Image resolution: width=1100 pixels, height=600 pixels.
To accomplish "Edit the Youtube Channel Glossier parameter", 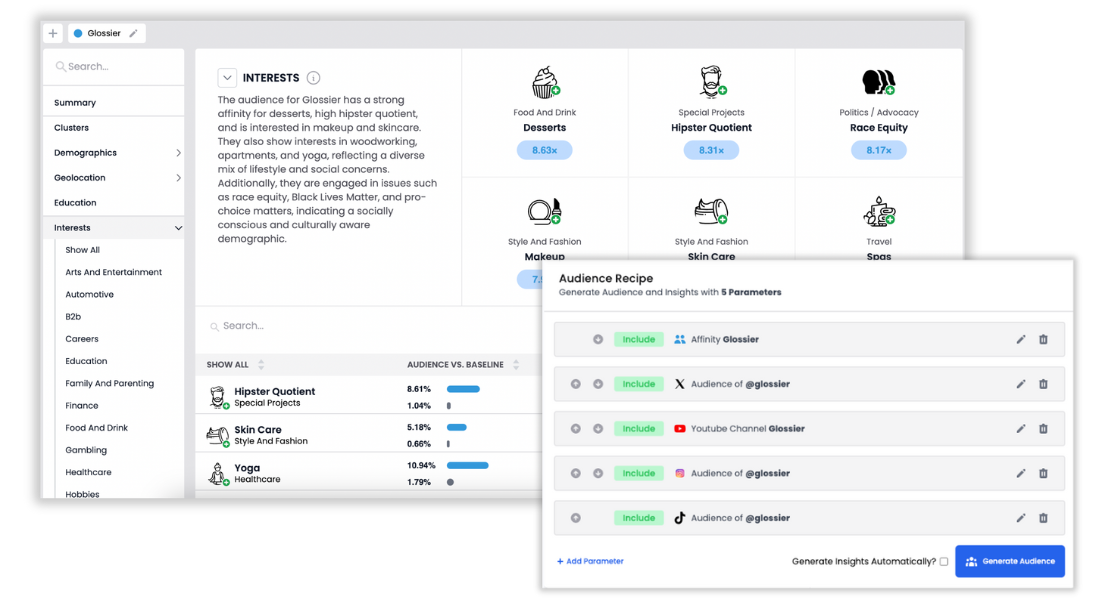I will pyautogui.click(x=1021, y=429).
